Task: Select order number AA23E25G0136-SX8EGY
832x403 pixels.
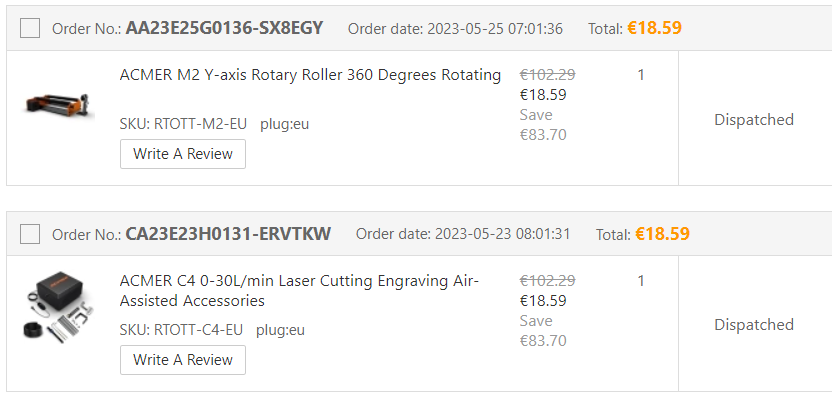Action: [224, 28]
